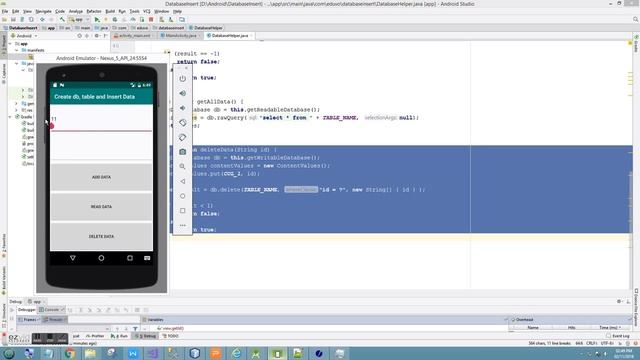Select the DatabaseHelper.java editor tab
This screenshot has height=360, width=640.
coord(229,36)
